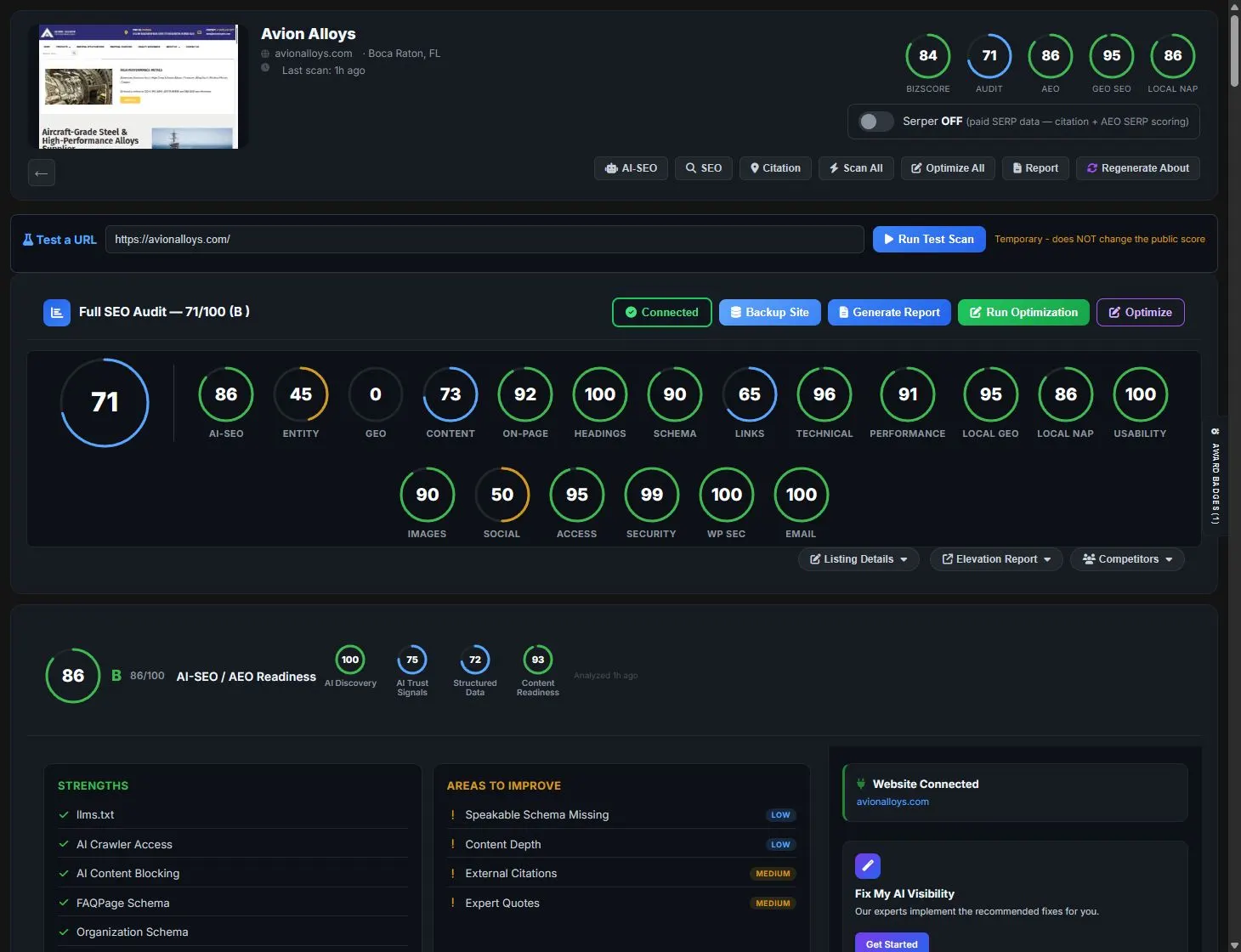1241x952 pixels.
Task: Click the Run Test Scan button
Action: pos(929,240)
